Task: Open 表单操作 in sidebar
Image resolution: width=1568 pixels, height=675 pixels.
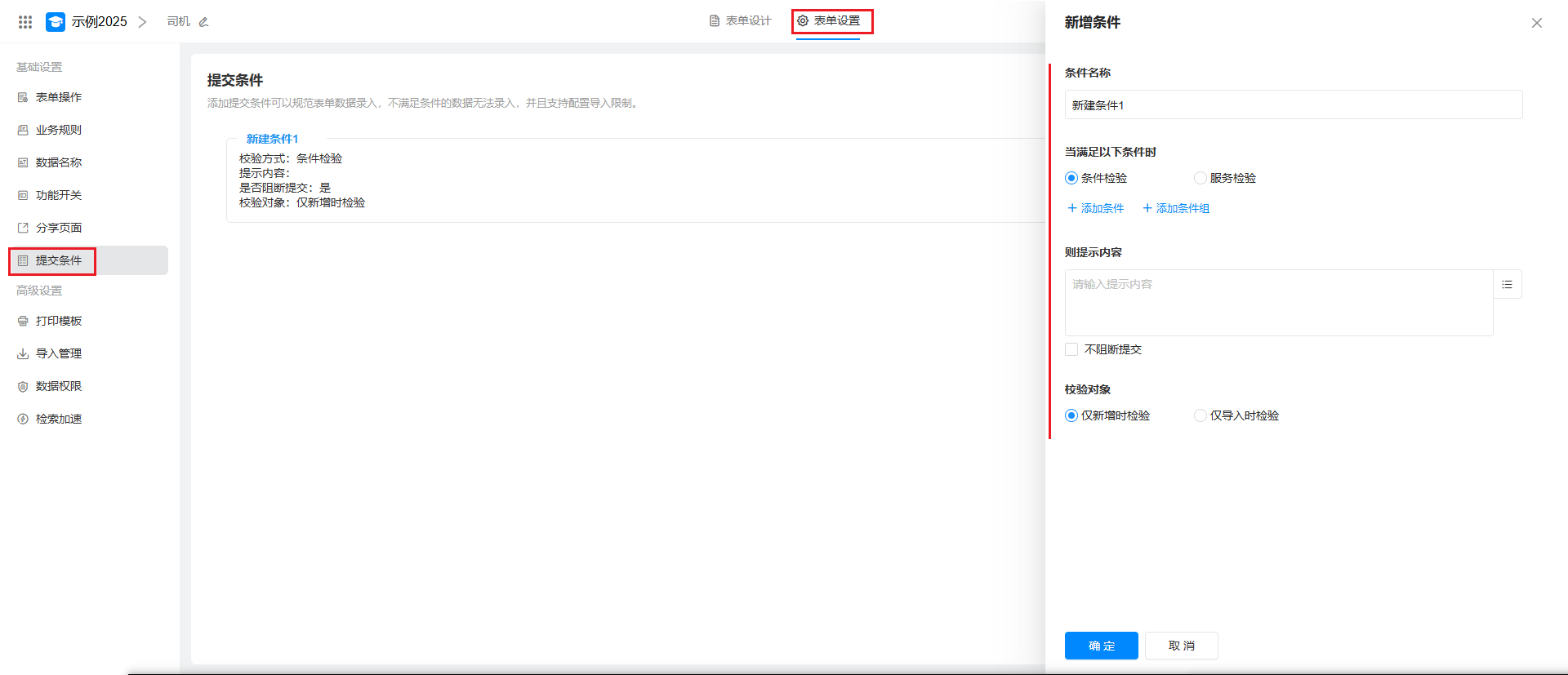Action: click(x=58, y=97)
